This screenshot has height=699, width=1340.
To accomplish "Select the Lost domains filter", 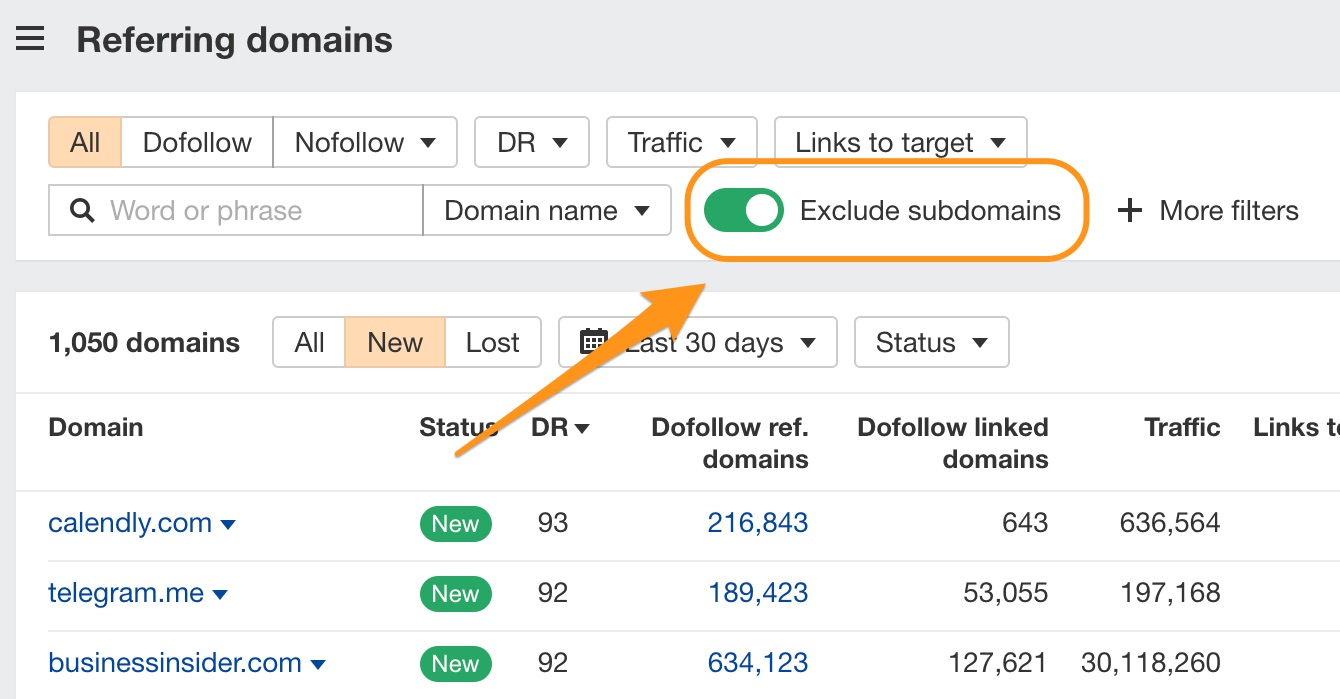I will [492, 343].
